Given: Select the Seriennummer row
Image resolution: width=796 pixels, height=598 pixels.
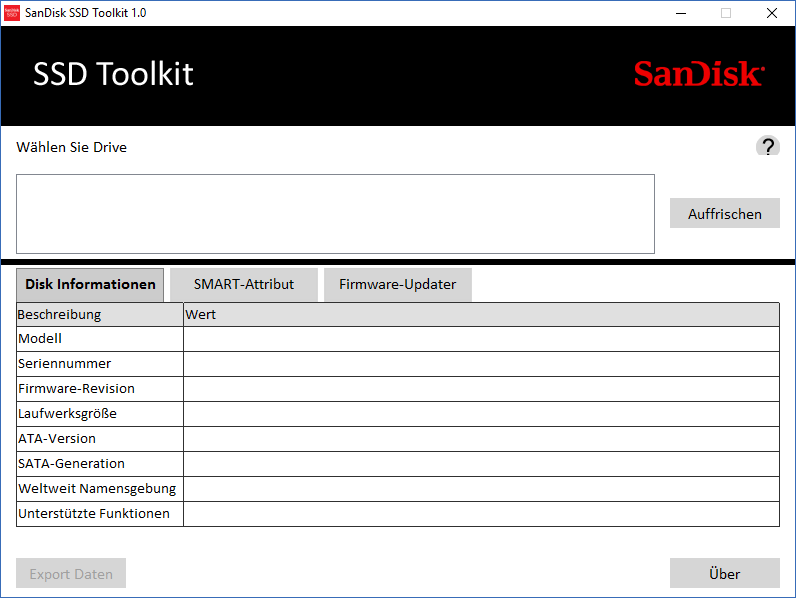Looking at the screenshot, I should (x=398, y=363).
